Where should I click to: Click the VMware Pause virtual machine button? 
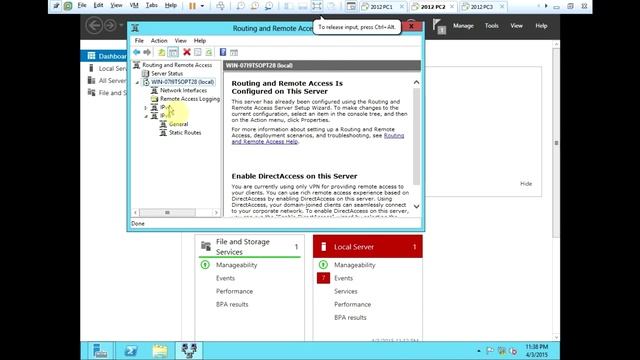pyautogui.click(x=192, y=6)
